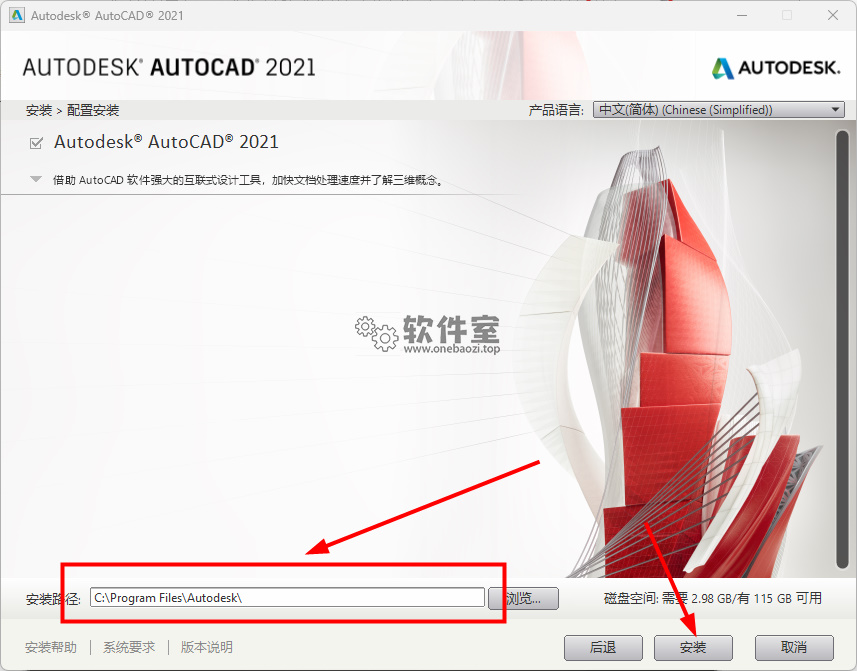Click the Autodesk logo at top right

point(776,68)
